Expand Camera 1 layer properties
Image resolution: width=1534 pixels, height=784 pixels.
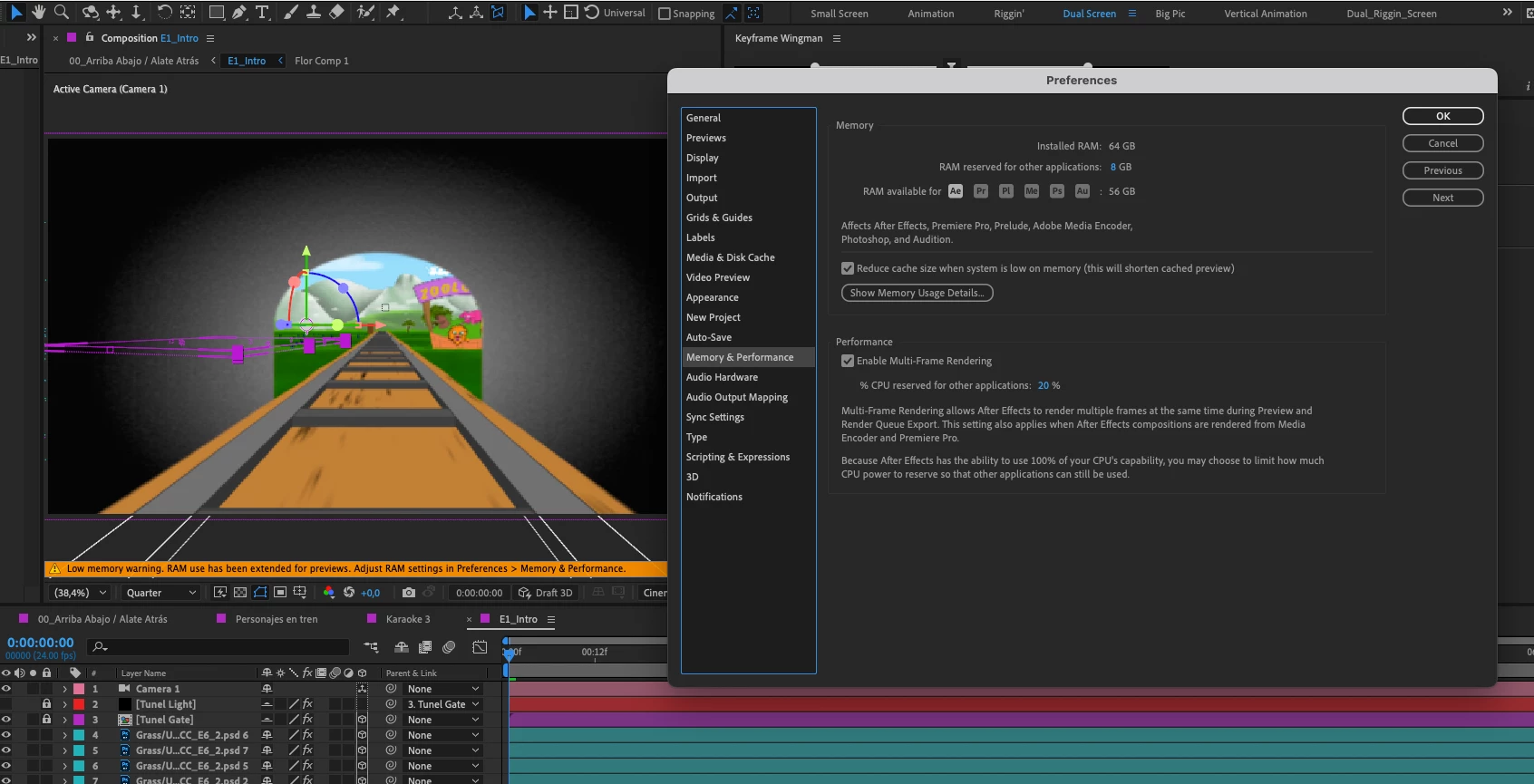[x=64, y=689]
